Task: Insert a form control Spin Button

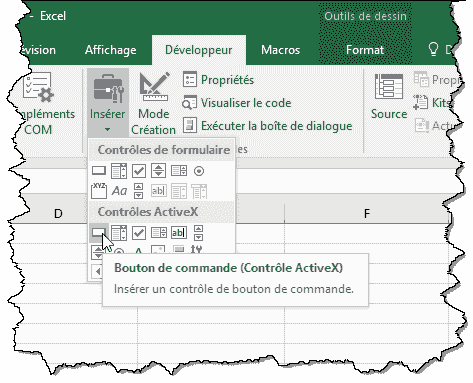Action: click(158, 171)
